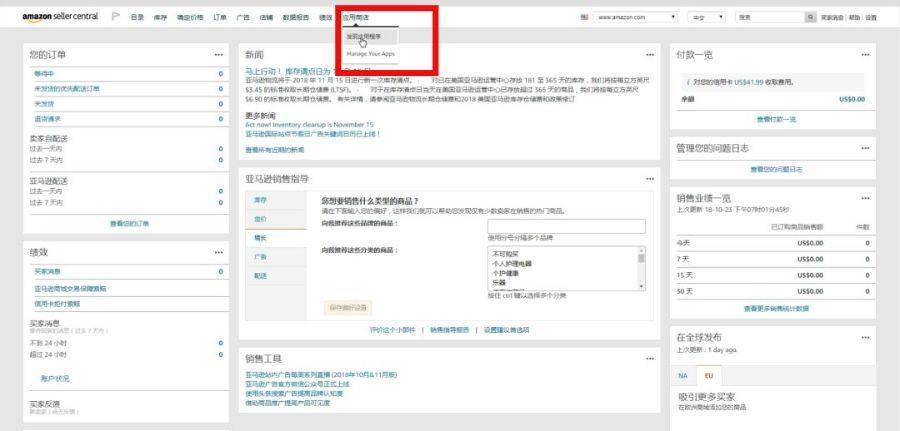900x431 pixels.
Task: Click the 设置建议首选项 link
Action: (507, 330)
